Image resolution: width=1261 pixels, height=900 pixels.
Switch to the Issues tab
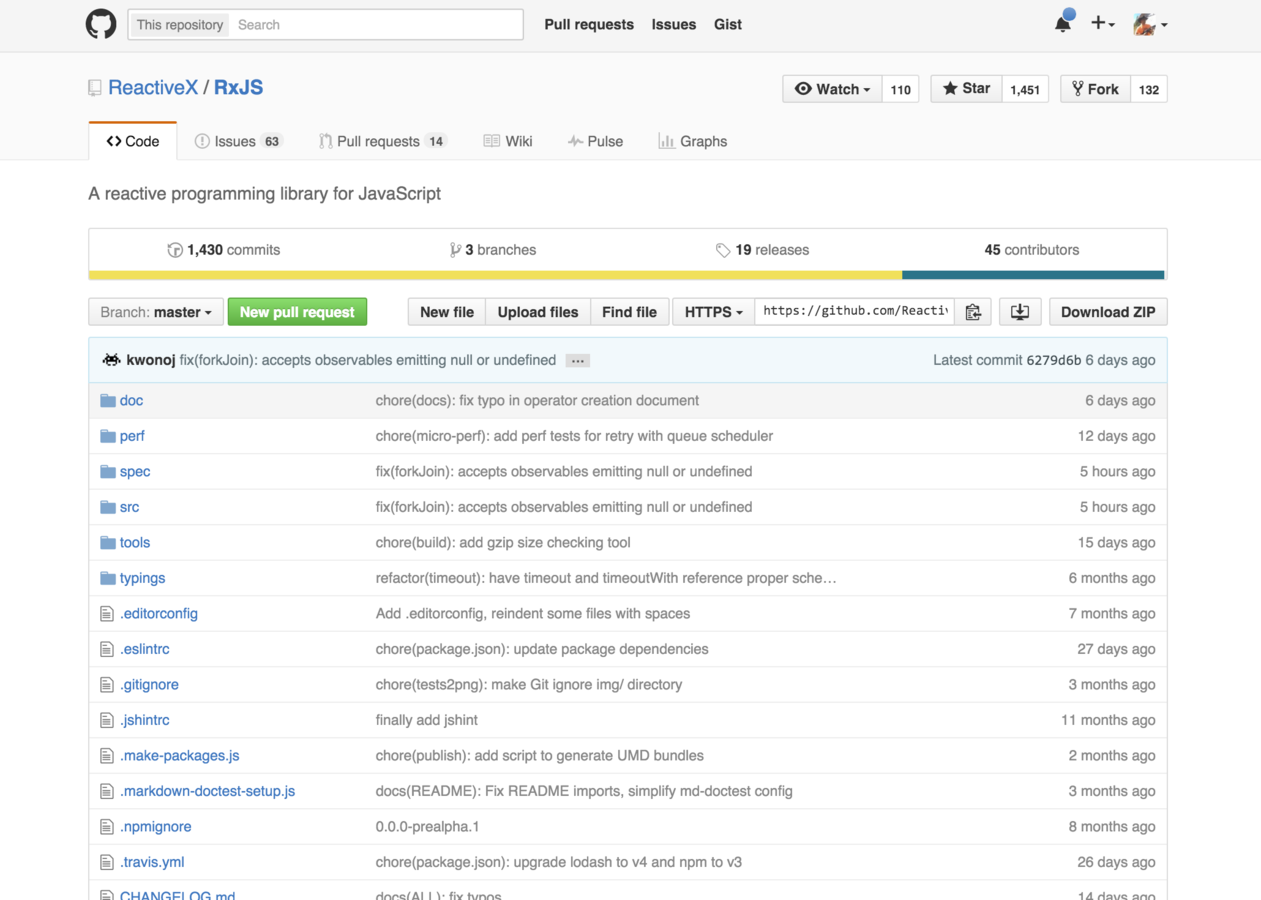tap(238, 142)
